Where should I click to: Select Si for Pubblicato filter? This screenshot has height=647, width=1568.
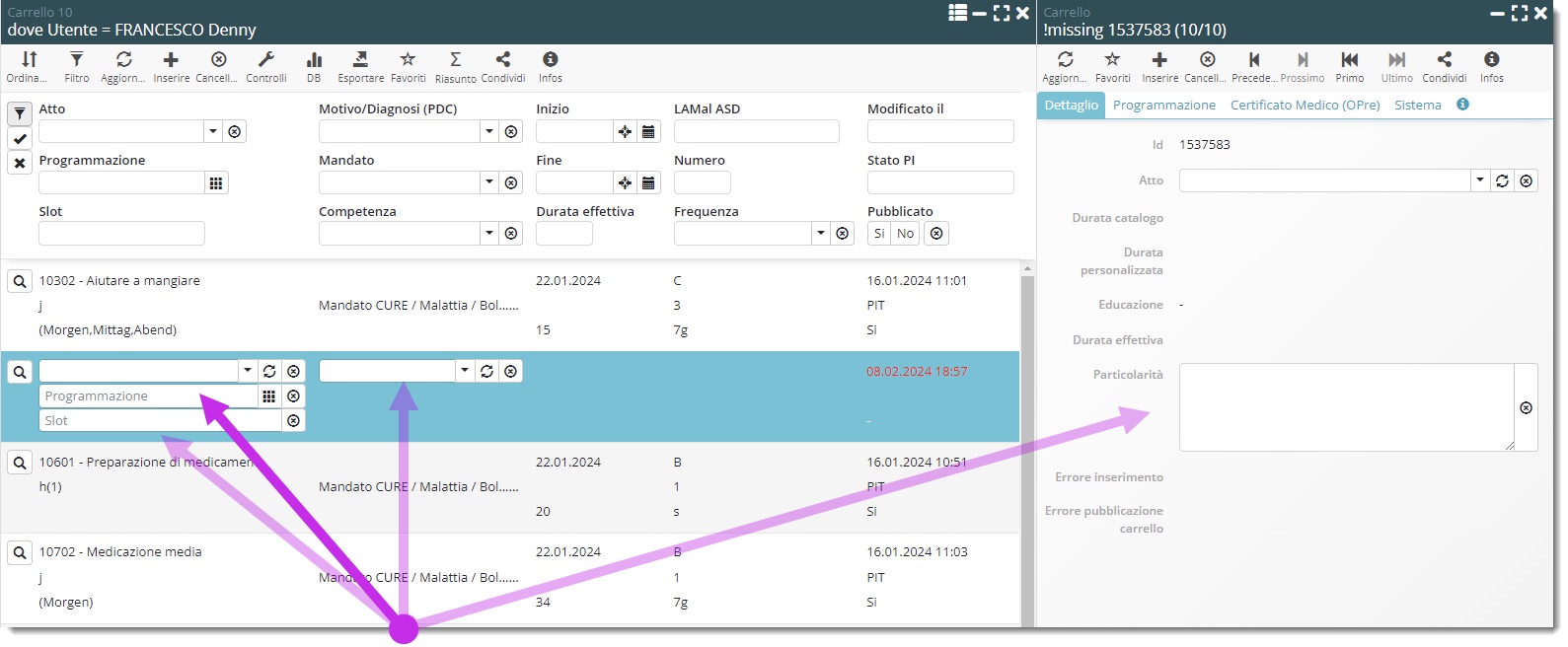pyautogui.click(x=879, y=234)
